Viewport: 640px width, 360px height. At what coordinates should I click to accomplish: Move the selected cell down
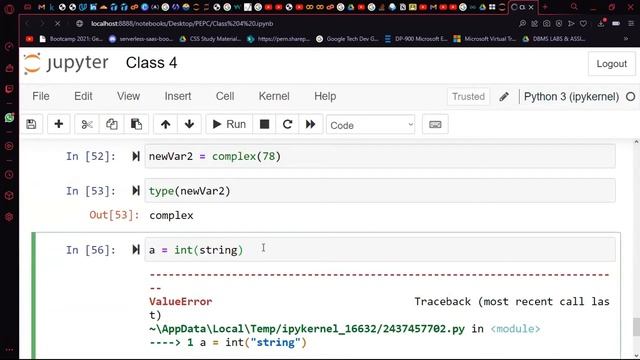189,124
